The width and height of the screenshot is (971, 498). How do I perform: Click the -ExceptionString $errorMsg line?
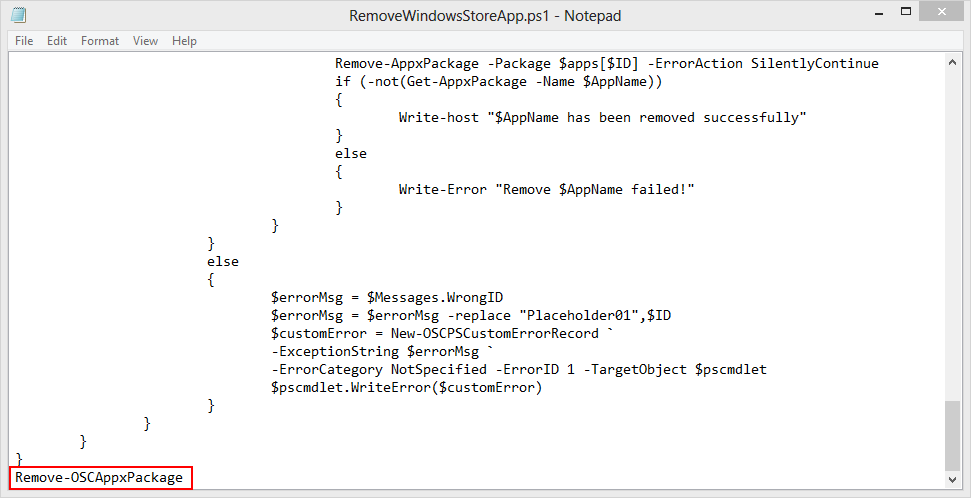382,352
